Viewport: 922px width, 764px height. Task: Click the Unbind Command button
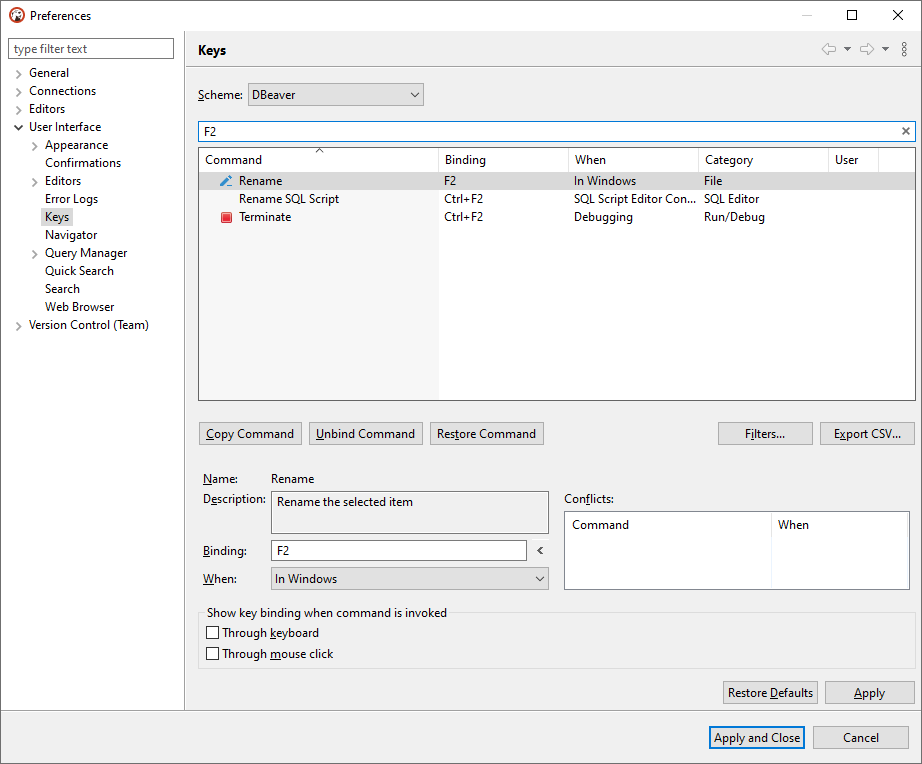[x=365, y=433]
